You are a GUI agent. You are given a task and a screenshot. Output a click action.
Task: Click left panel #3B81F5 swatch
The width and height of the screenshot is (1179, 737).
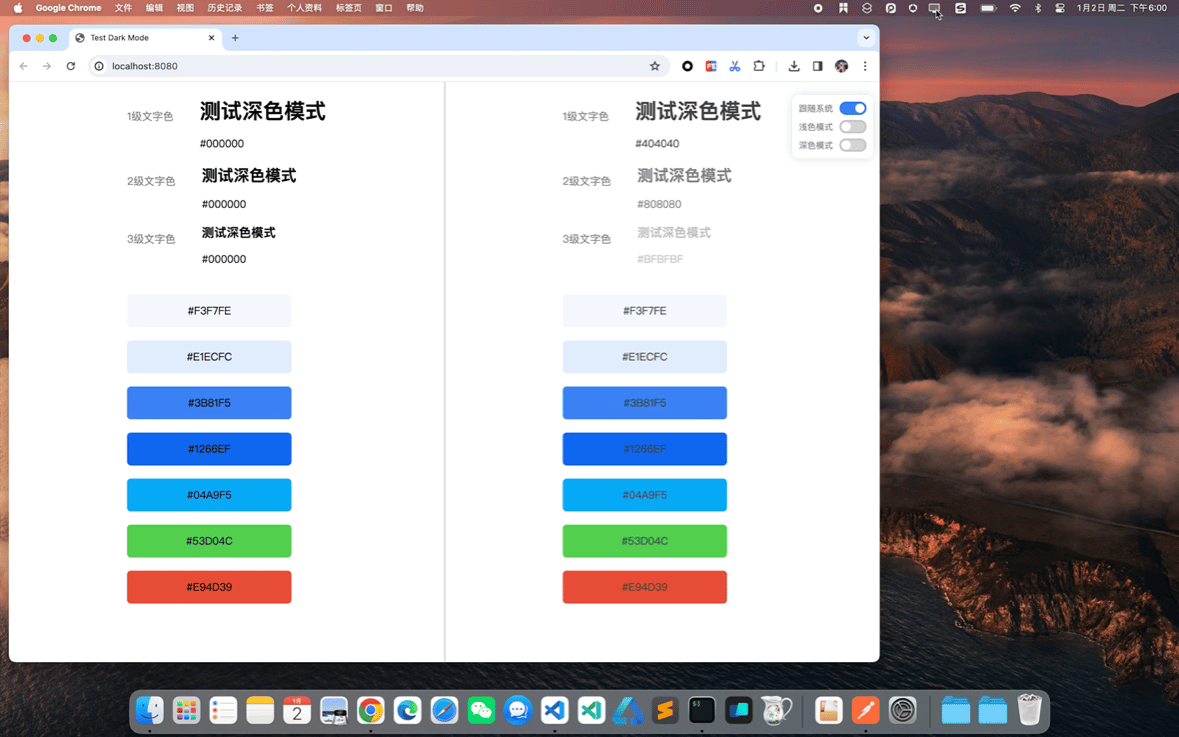209,403
